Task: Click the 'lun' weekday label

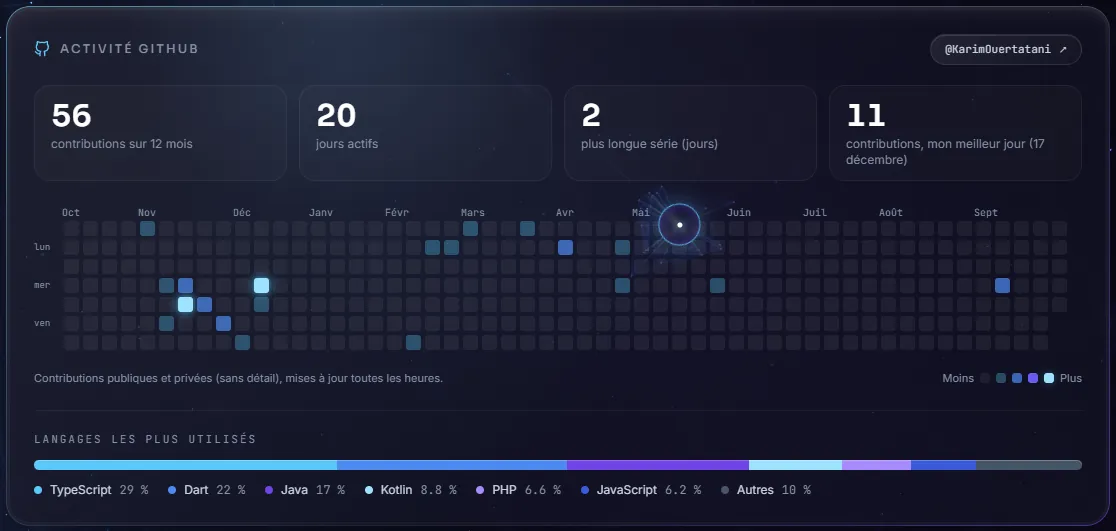Action: pos(42,247)
